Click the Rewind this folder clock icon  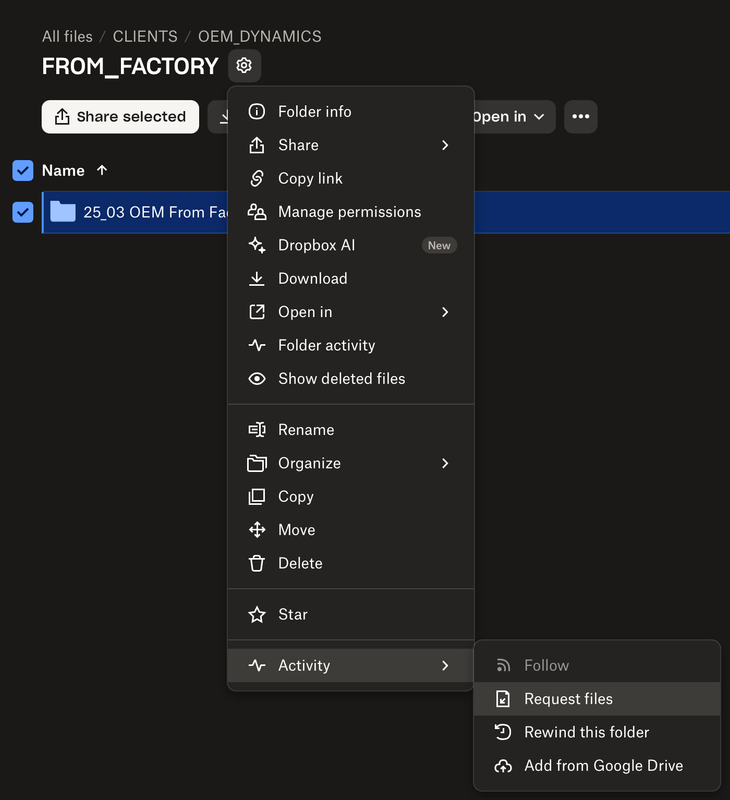(x=503, y=732)
